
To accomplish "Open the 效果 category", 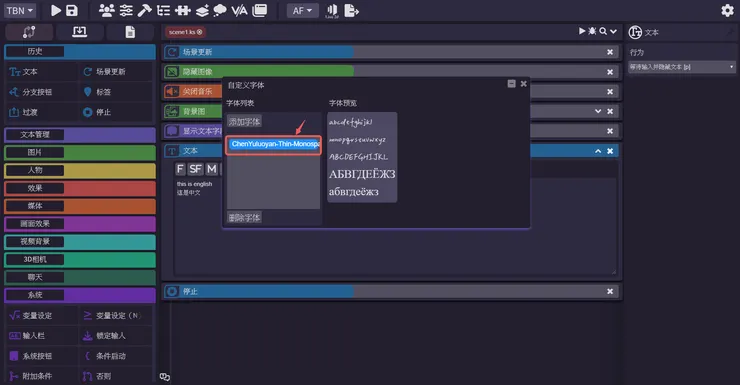I will [x=80, y=188].
